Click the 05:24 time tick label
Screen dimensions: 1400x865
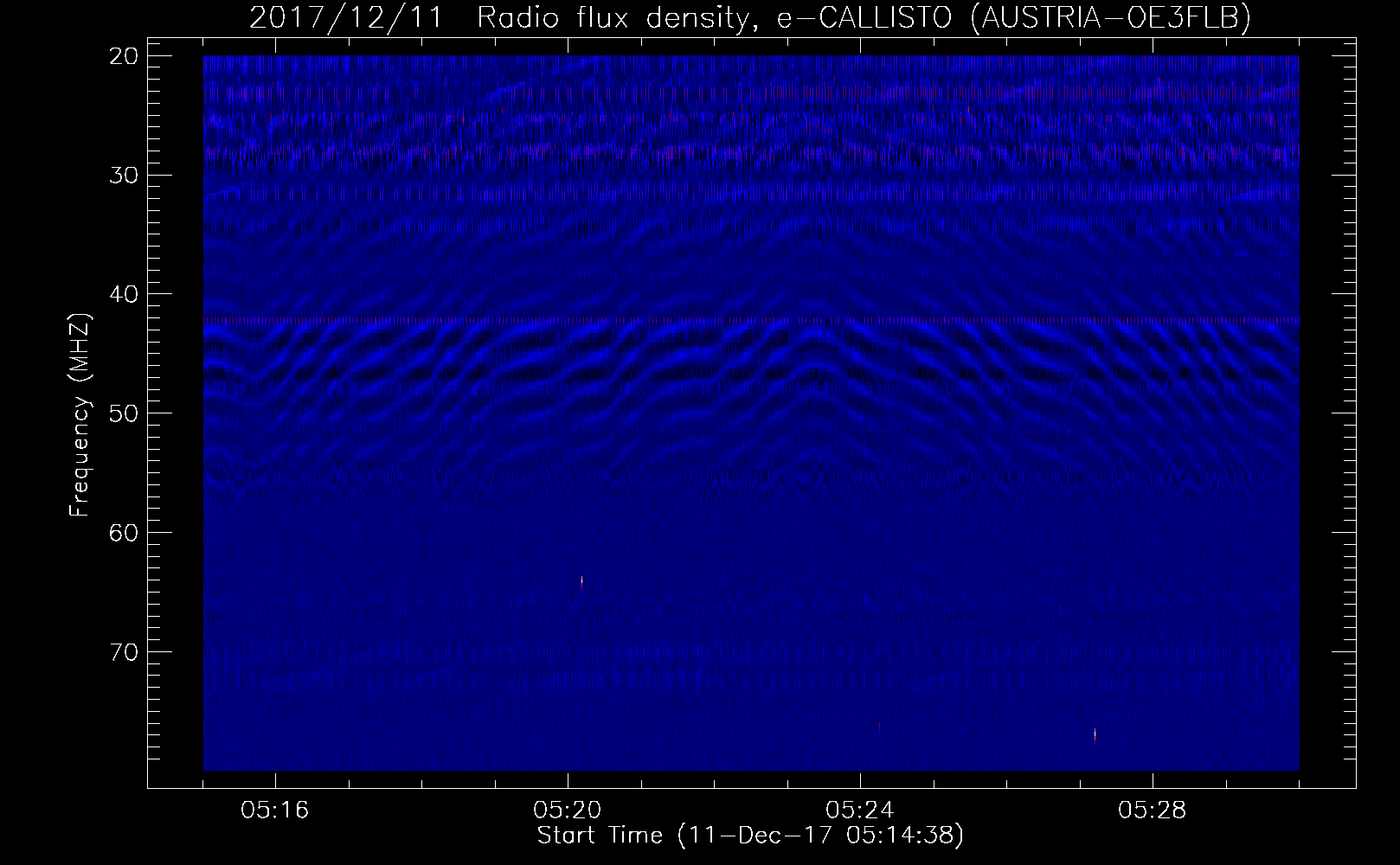[x=860, y=811]
